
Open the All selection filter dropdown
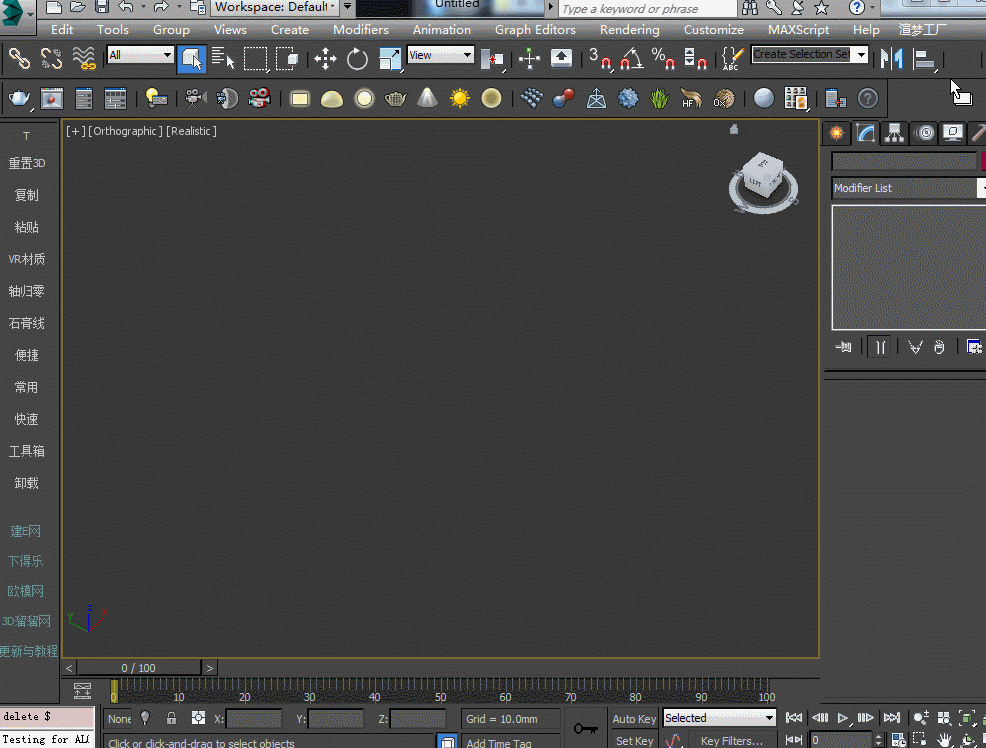(140, 55)
